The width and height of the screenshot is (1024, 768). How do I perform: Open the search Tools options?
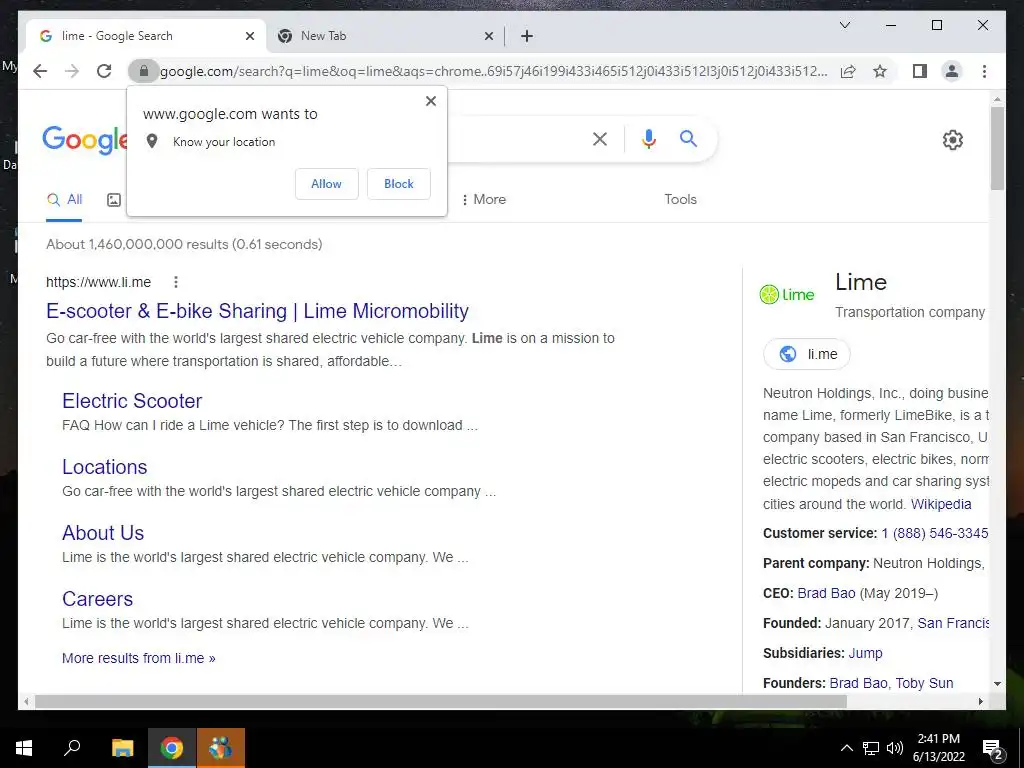coord(680,199)
